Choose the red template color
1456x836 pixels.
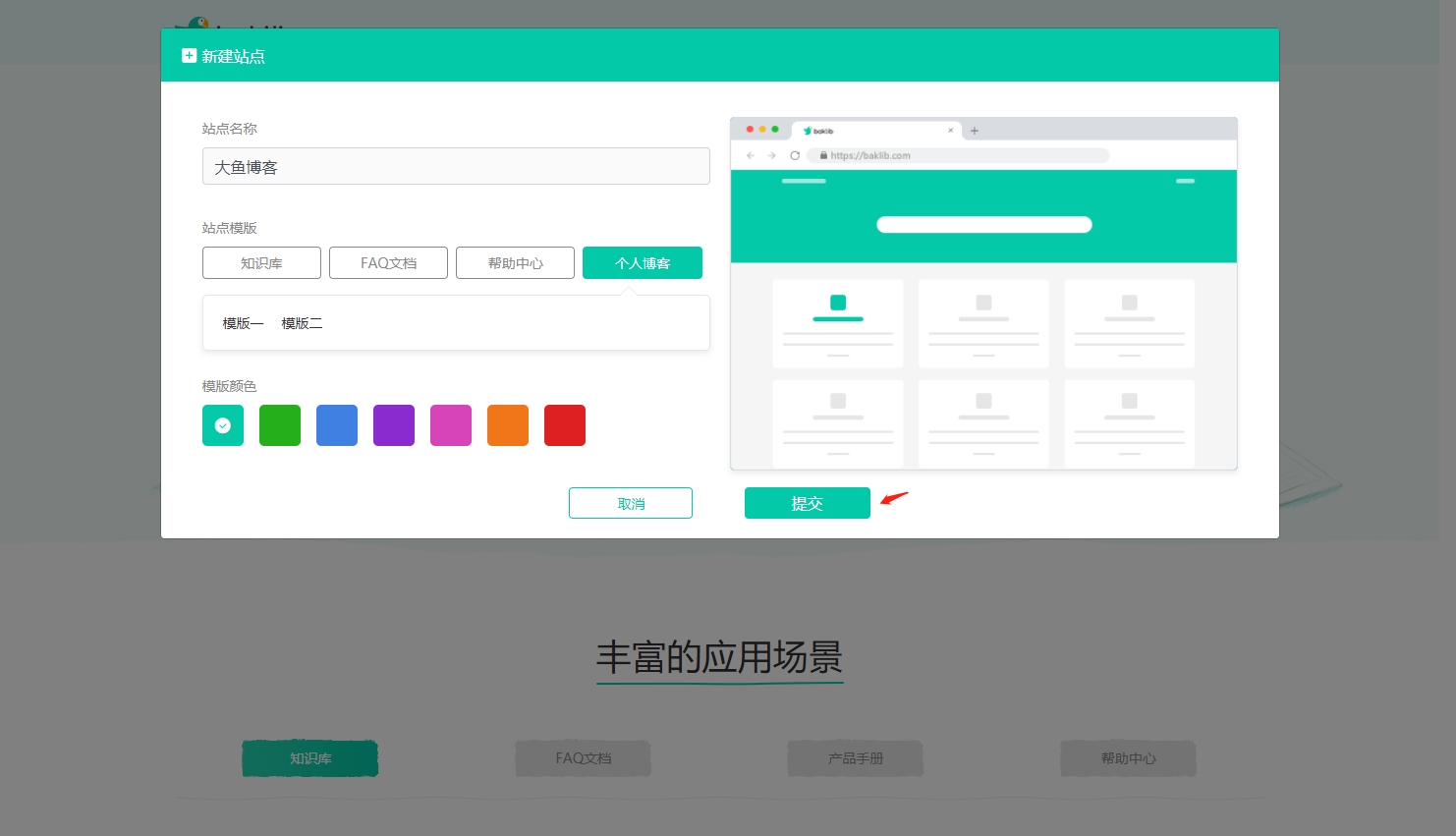point(565,425)
